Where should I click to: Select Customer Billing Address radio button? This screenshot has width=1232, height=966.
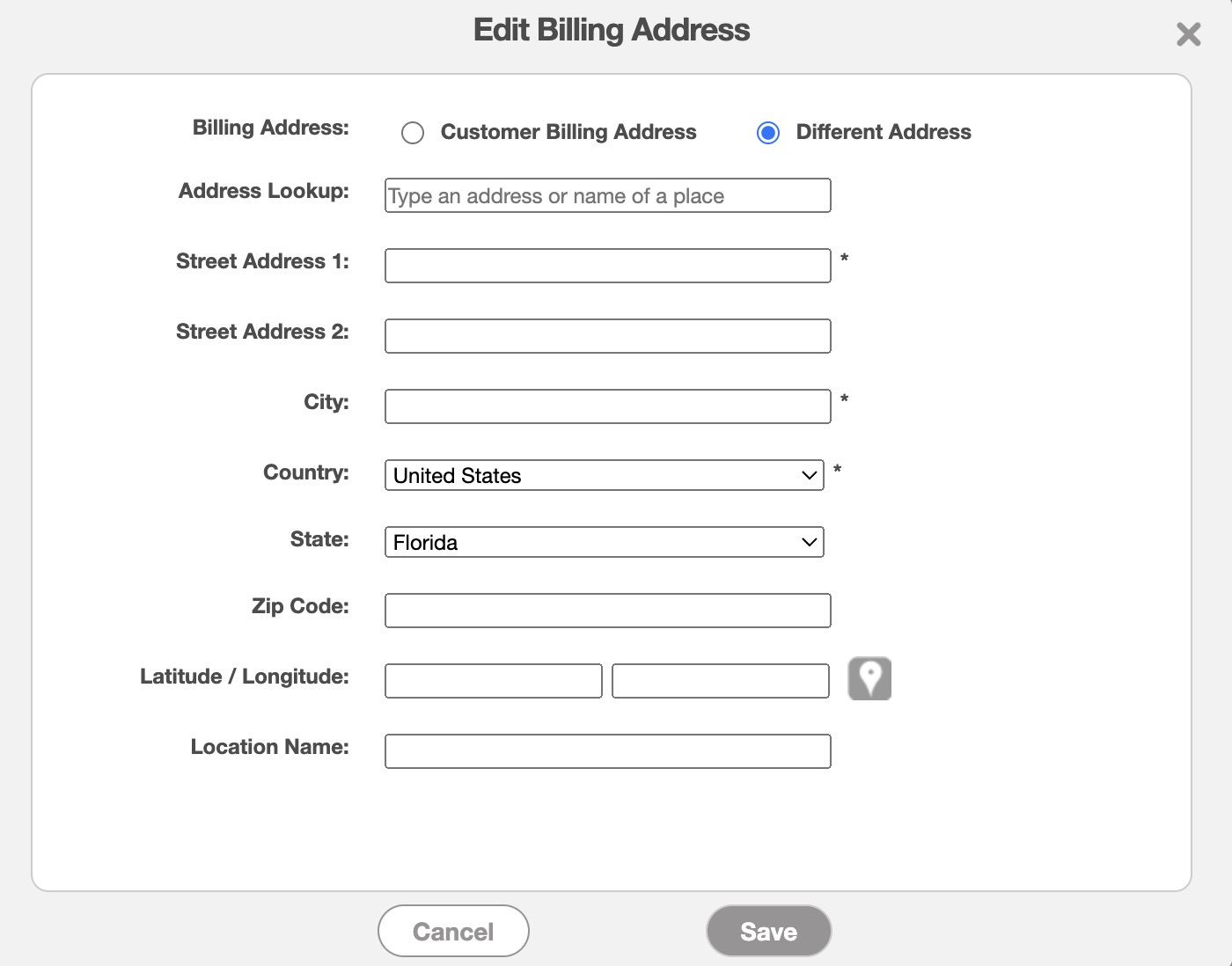(x=413, y=133)
